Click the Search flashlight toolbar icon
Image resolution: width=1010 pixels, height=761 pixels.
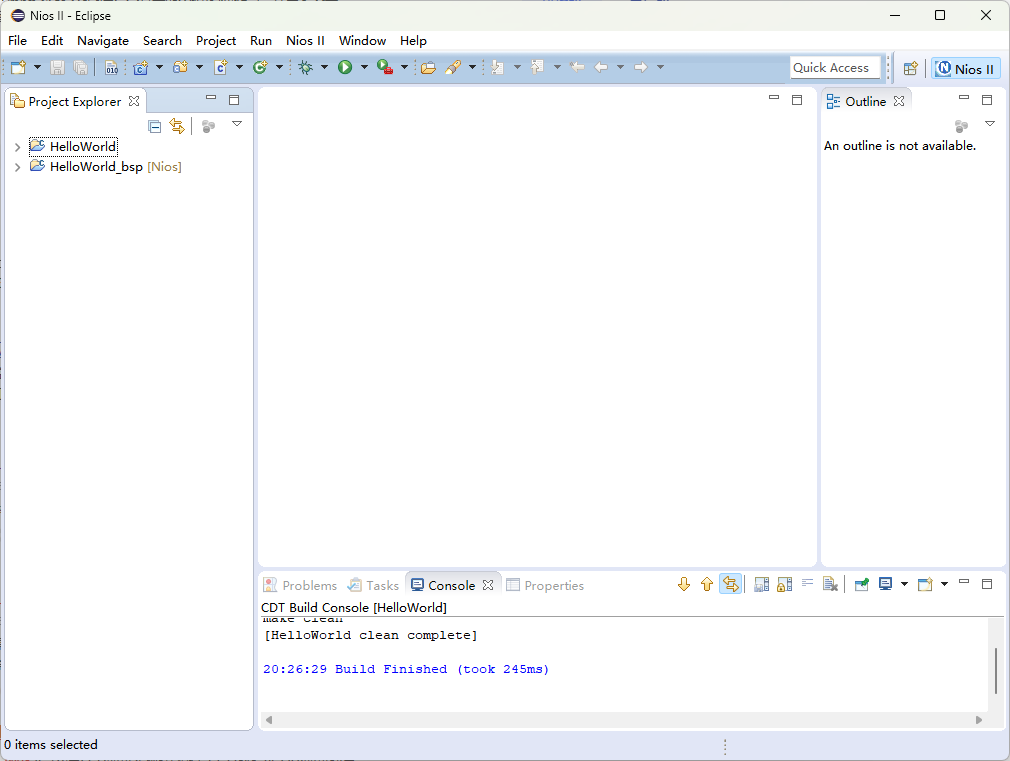453,67
